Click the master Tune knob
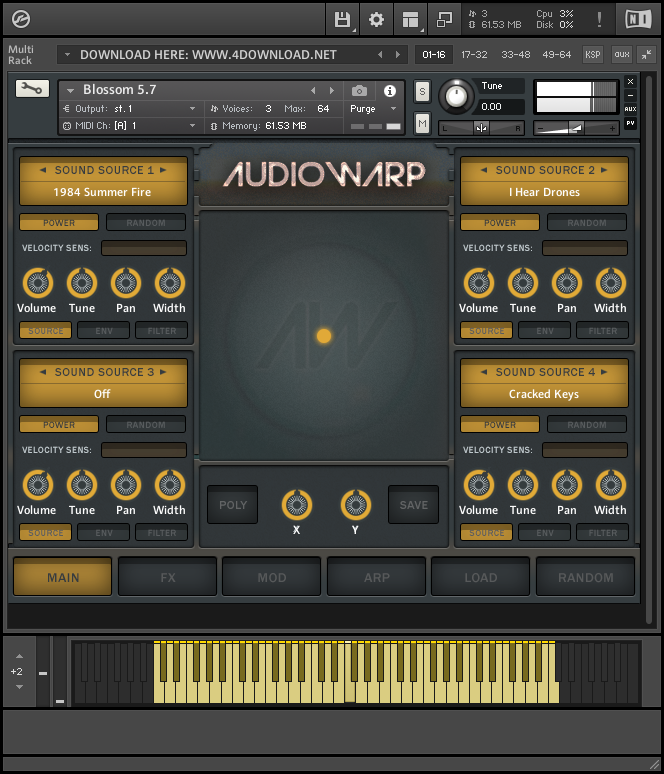664x774 pixels. [x=456, y=95]
